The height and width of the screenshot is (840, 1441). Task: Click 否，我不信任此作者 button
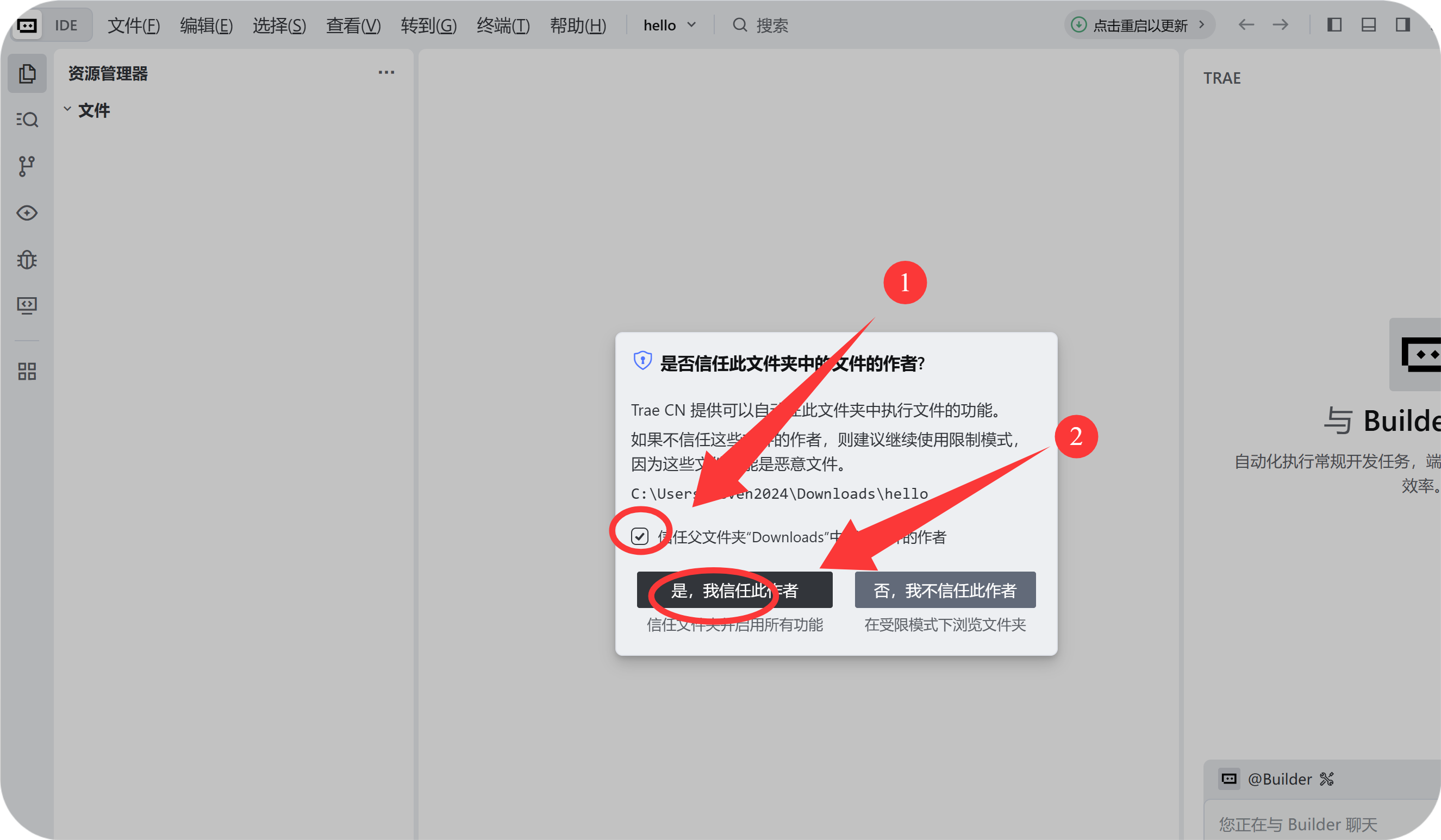[x=945, y=590]
